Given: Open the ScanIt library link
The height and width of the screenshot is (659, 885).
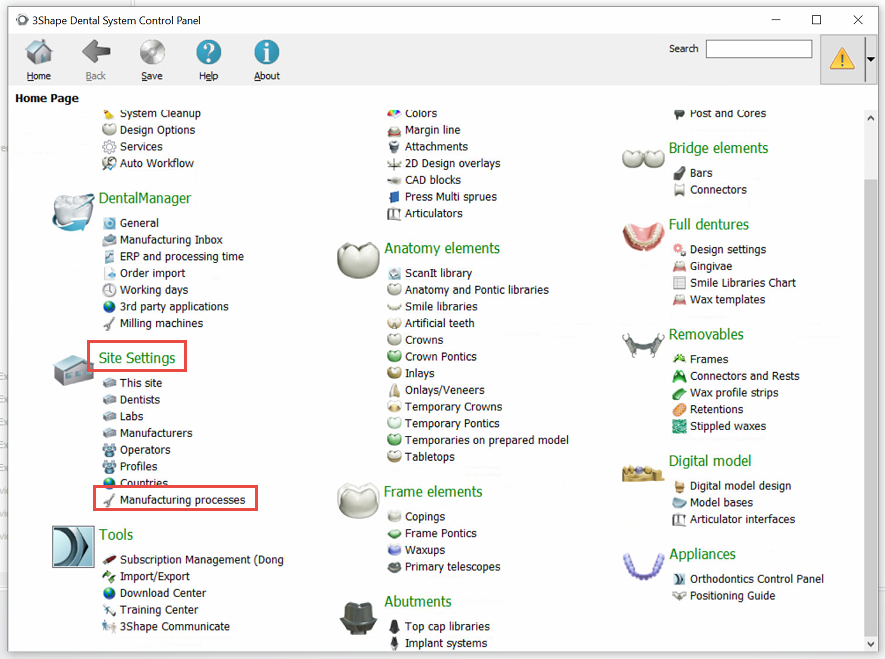Looking at the screenshot, I should tap(438, 273).
